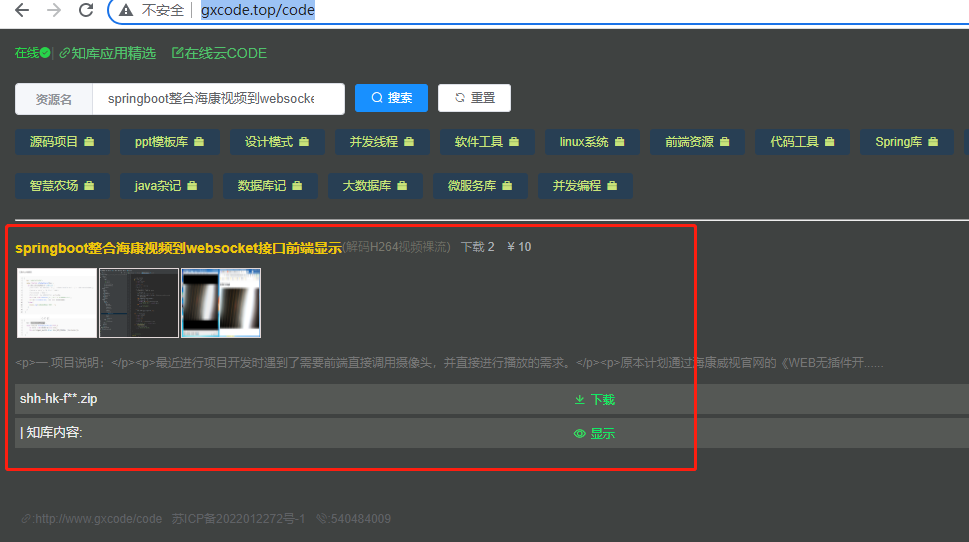The width and height of the screenshot is (969, 542).
Task: Click the ¥ 10 price text
Action: coord(519,247)
